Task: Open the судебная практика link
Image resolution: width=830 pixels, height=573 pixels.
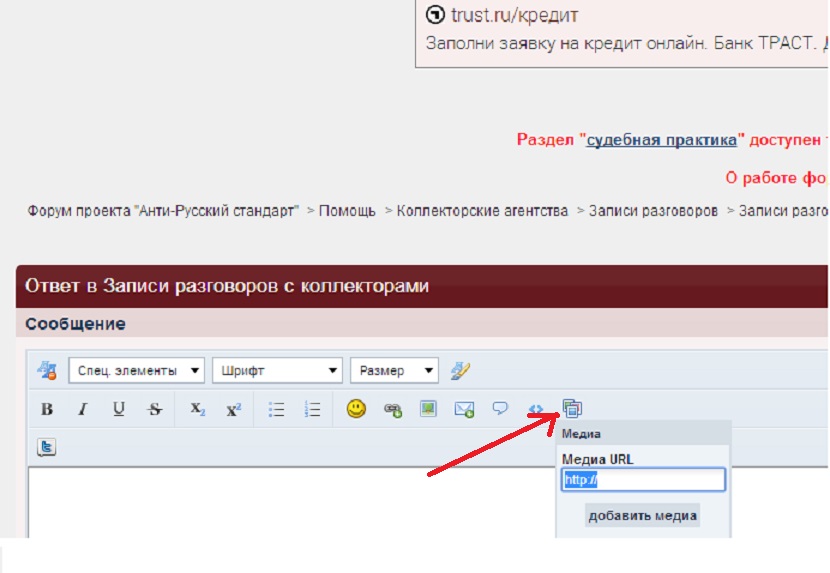Action: [661, 140]
